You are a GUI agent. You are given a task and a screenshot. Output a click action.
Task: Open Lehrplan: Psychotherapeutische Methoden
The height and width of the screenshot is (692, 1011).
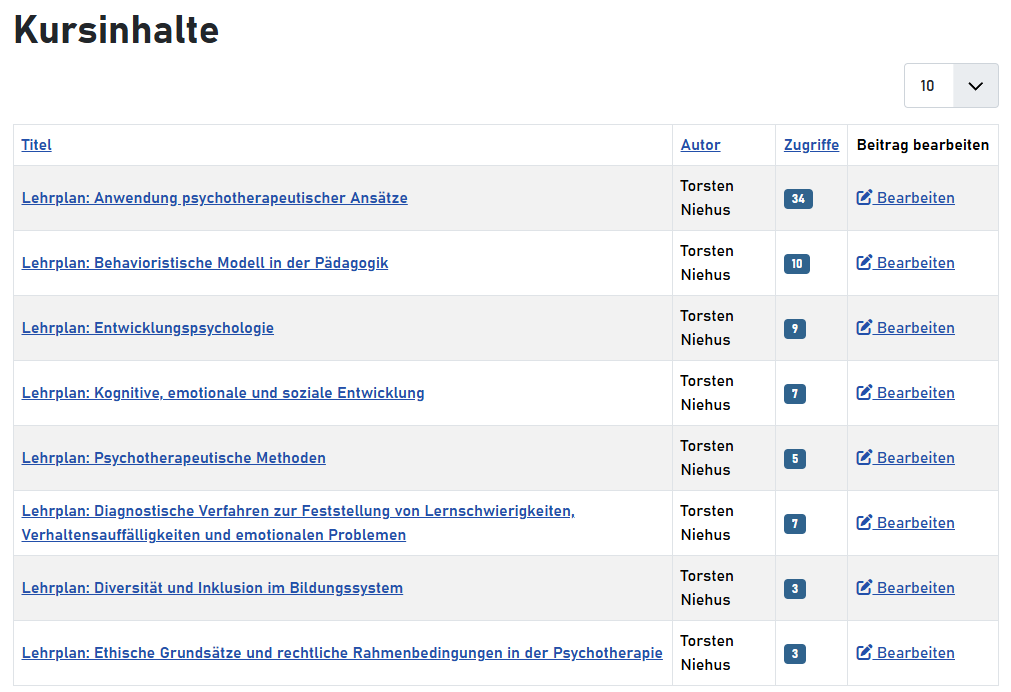coord(173,458)
